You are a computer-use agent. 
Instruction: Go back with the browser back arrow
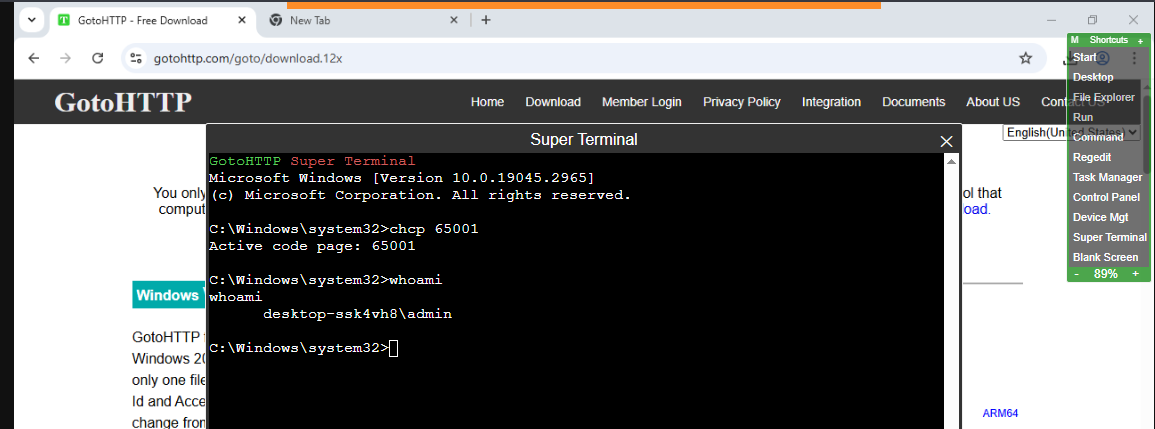33,58
